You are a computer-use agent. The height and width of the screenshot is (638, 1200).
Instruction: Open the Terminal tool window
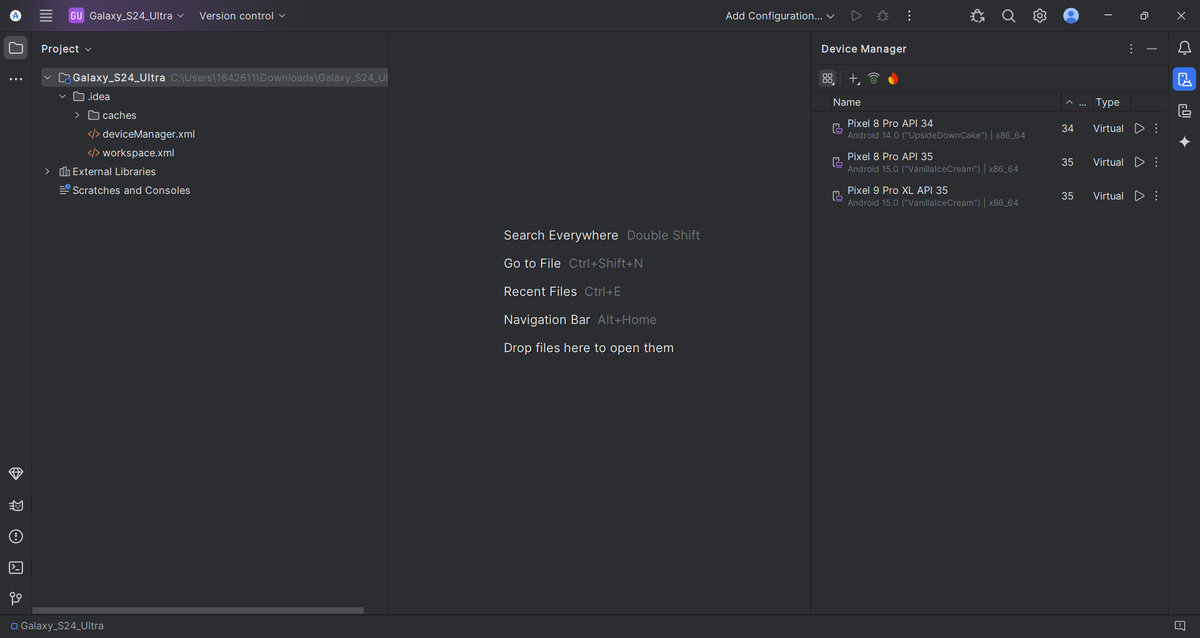[x=16, y=567]
